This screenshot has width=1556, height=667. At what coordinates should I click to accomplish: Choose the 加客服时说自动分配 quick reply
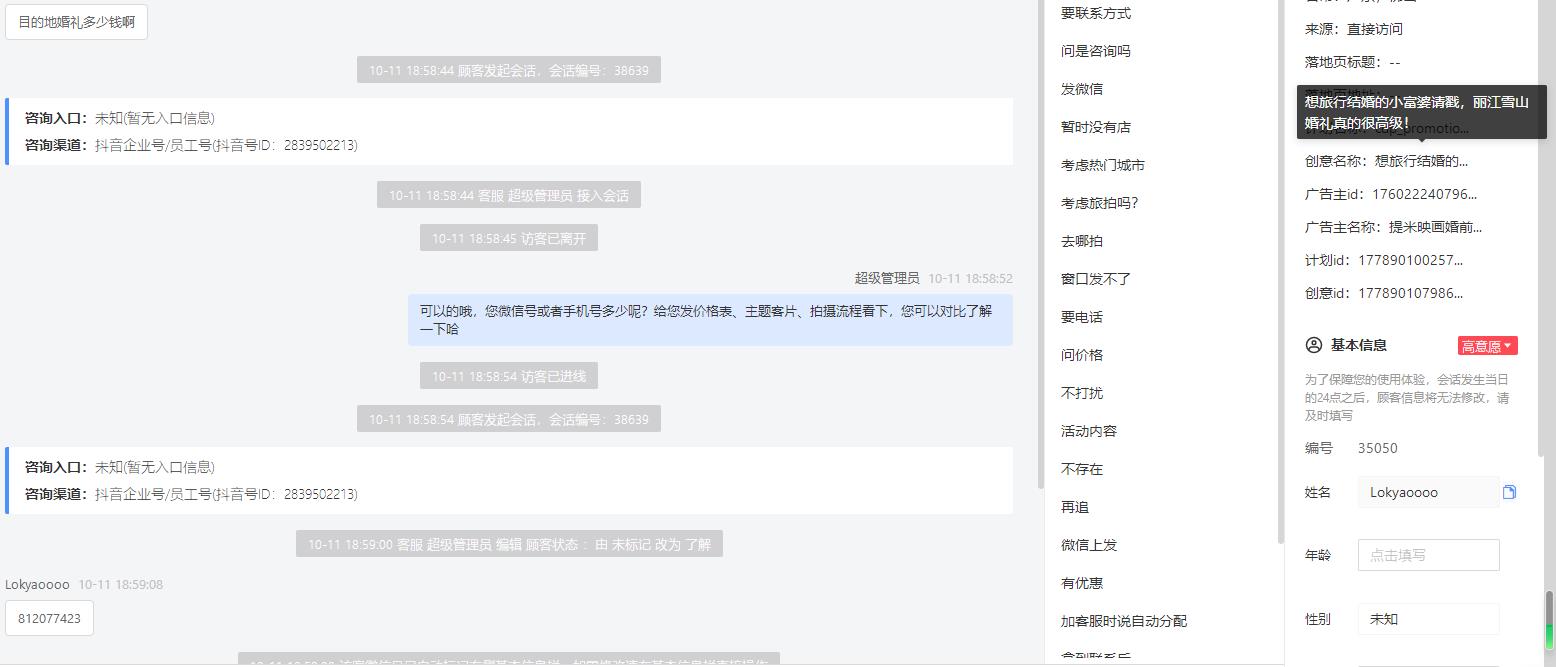(x=1124, y=621)
